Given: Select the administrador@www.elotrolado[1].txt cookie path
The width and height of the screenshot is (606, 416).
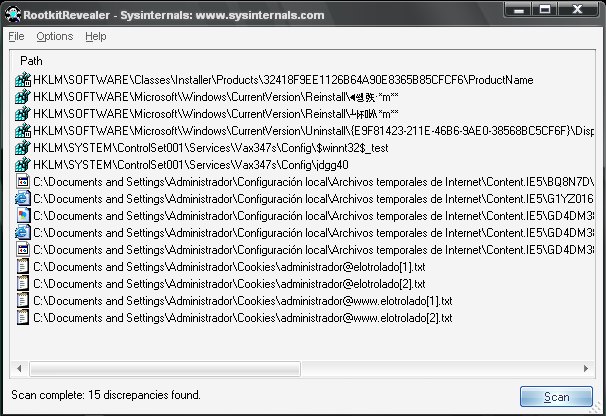Looking at the screenshot, I should pos(243,301).
